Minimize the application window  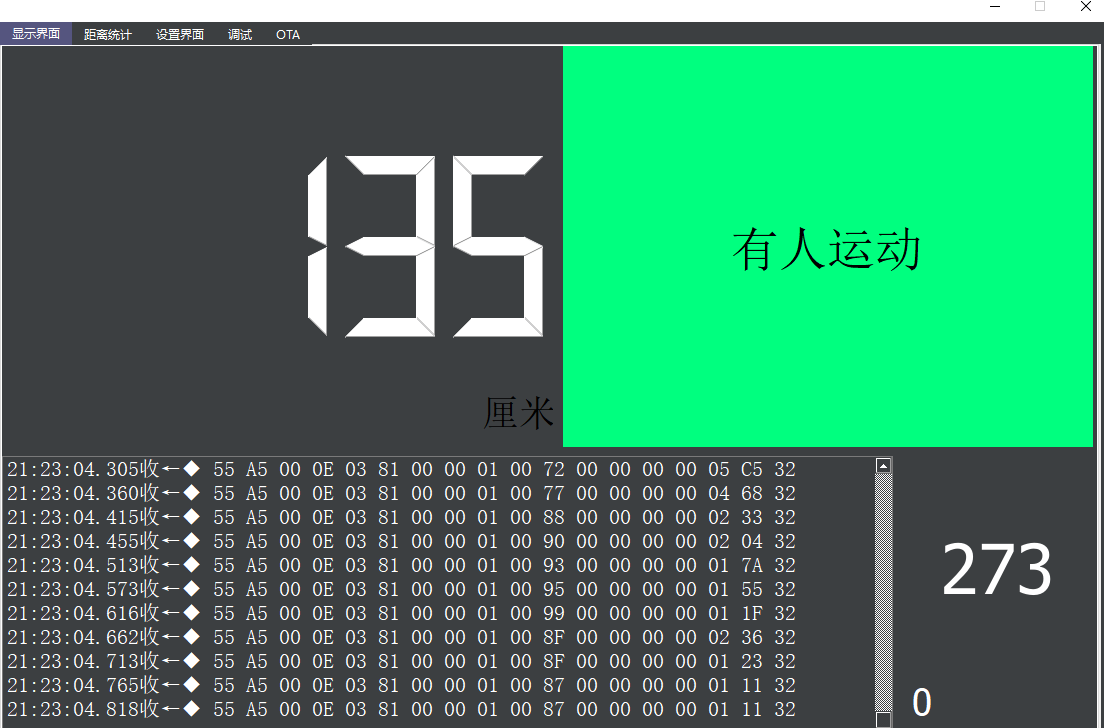[x=995, y=7]
